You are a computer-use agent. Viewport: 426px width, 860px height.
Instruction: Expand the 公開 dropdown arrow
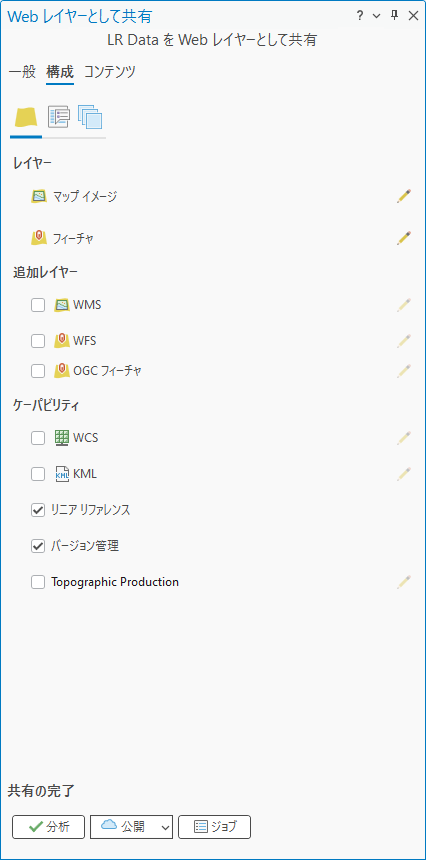click(166, 827)
